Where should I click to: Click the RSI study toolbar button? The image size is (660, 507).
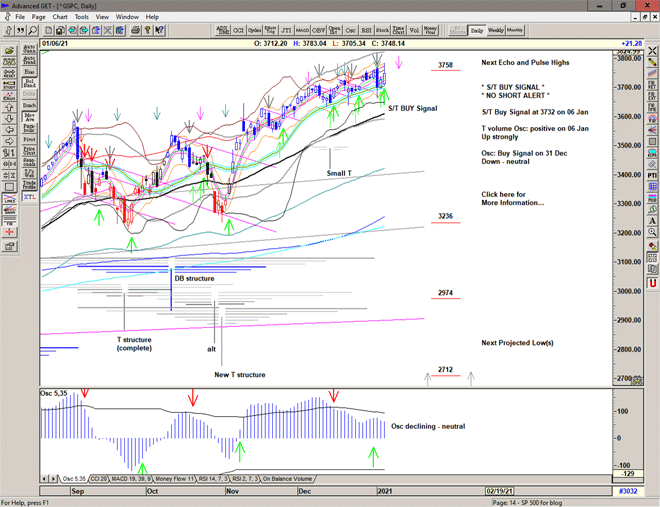click(x=365, y=30)
